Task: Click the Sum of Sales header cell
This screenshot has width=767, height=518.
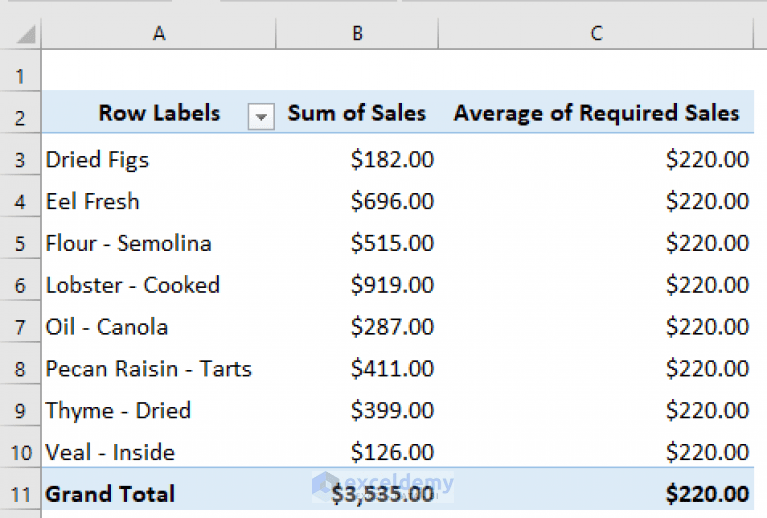Action: 357,113
